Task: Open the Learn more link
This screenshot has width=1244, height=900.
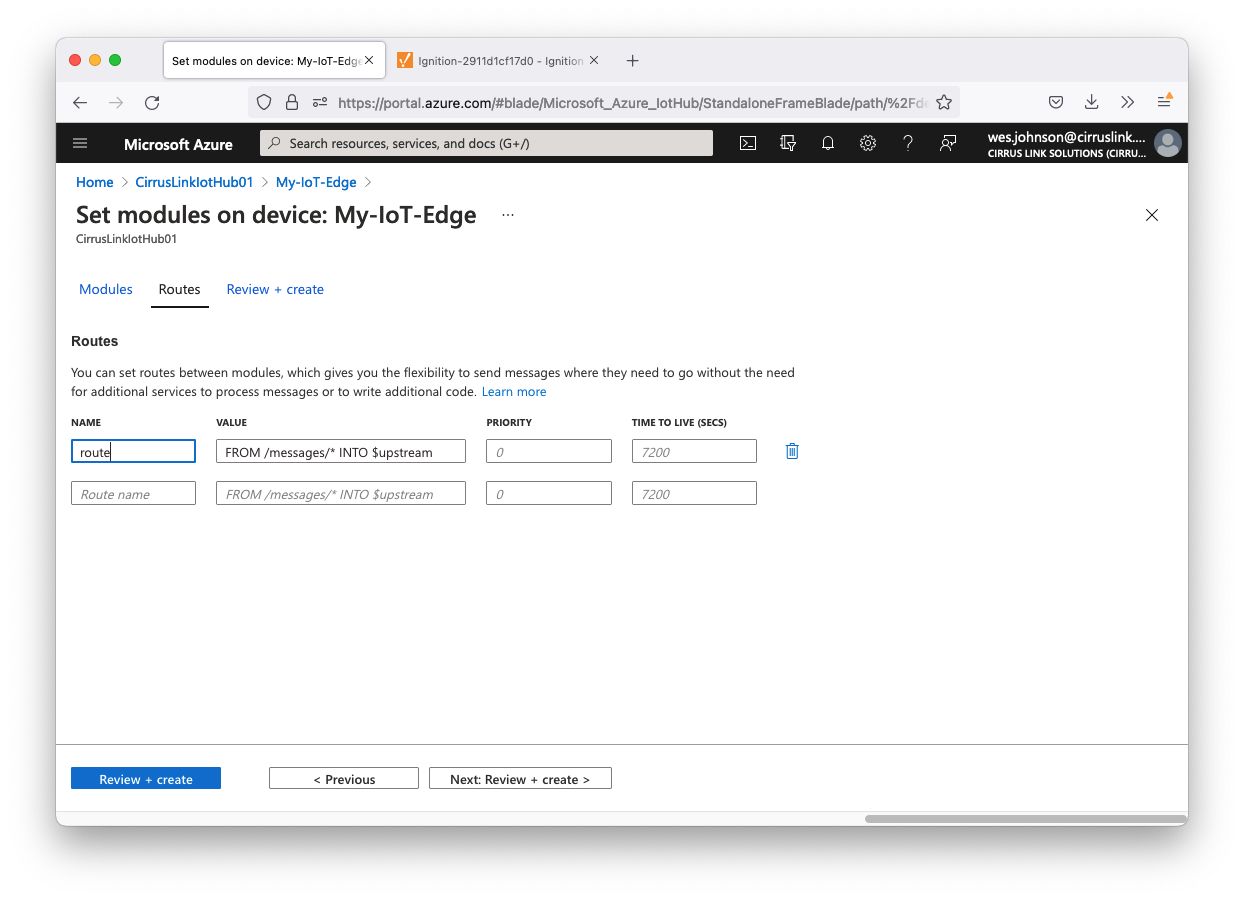Action: coord(514,391)
